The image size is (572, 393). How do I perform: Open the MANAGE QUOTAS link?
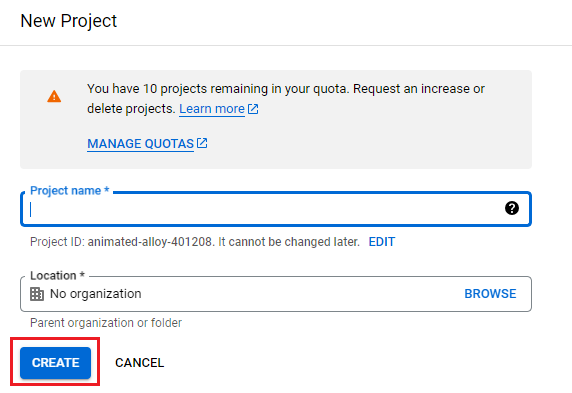pos(140,144)
